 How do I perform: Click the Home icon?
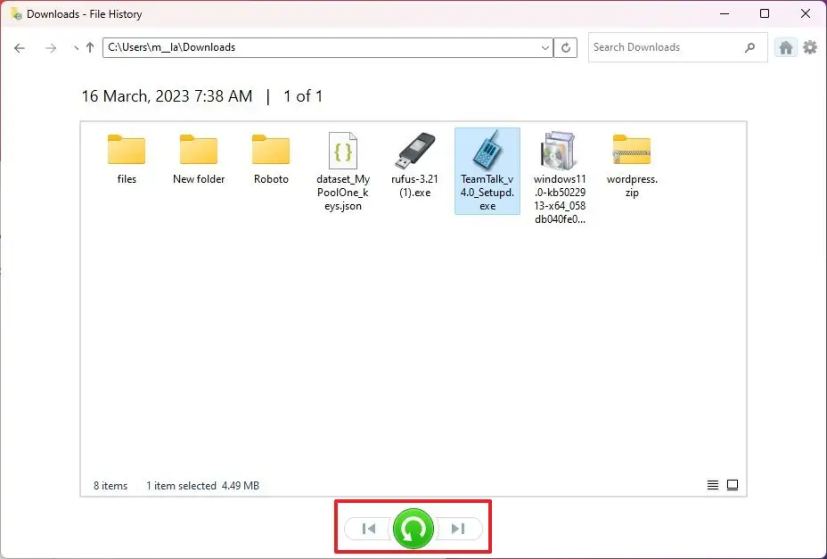point(785,47)
